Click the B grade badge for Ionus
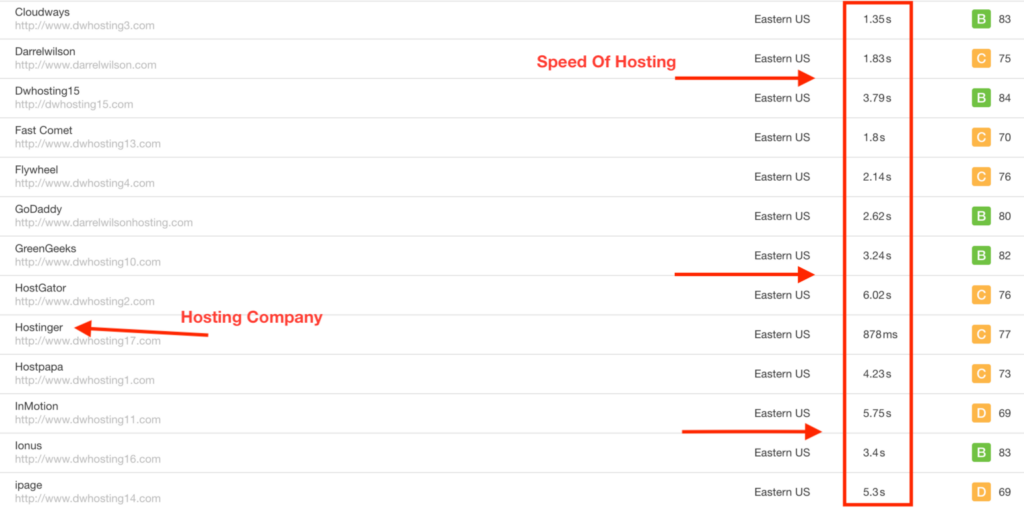This screenshot has width=1024, height=508. click(980, 452)
